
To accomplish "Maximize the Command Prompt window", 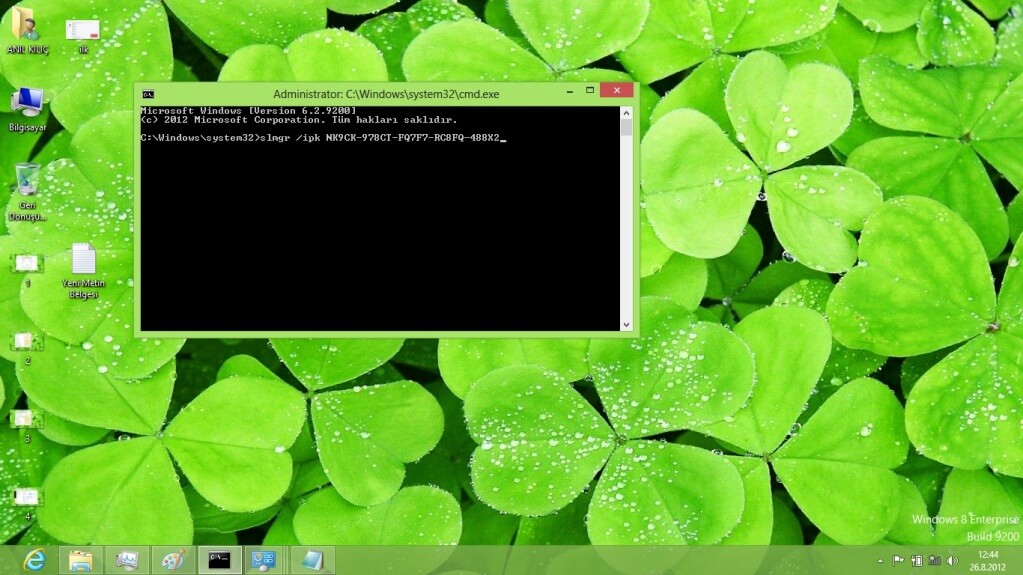I will 589,91.
